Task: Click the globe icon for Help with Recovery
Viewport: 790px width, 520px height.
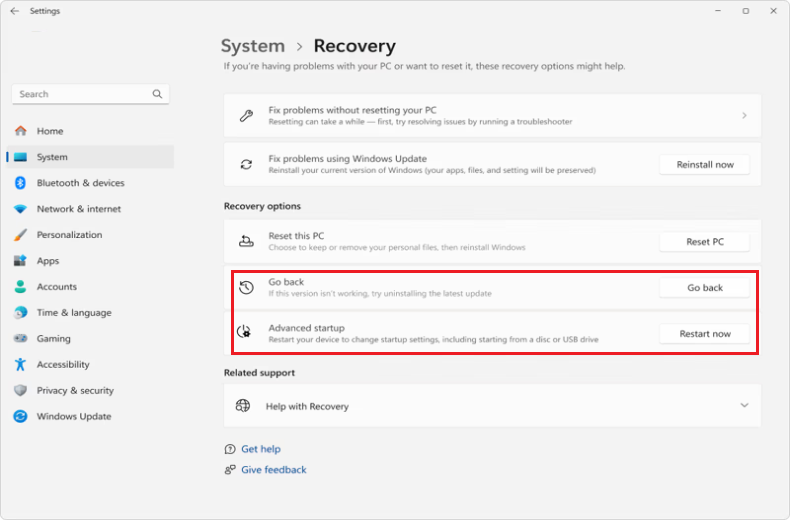Action: (243, 406)
